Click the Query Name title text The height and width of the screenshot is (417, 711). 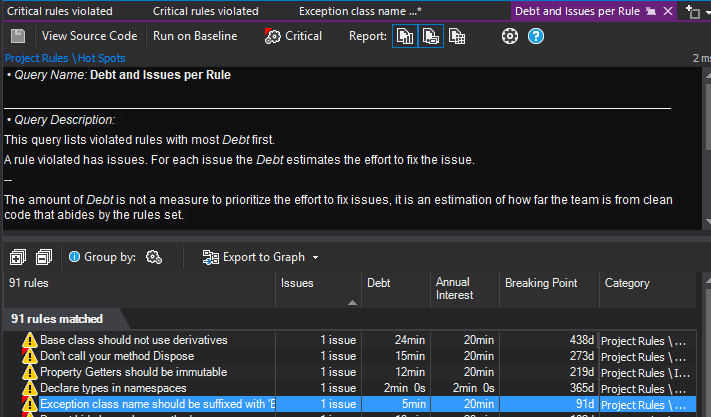[160, 75]
